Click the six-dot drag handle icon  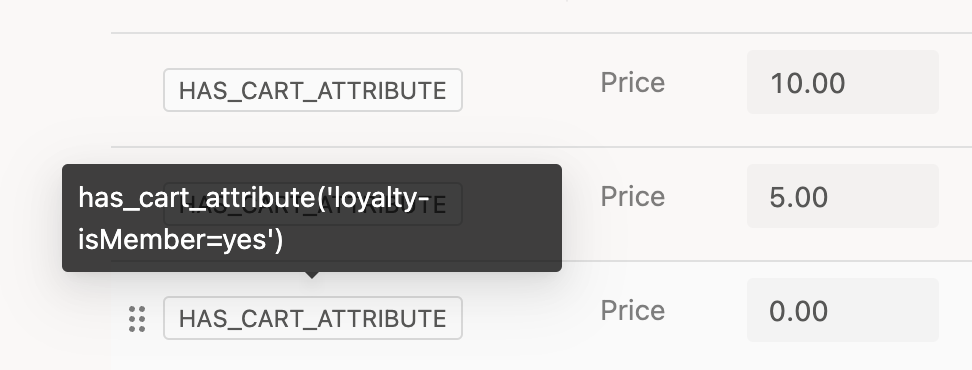(137, 319)
